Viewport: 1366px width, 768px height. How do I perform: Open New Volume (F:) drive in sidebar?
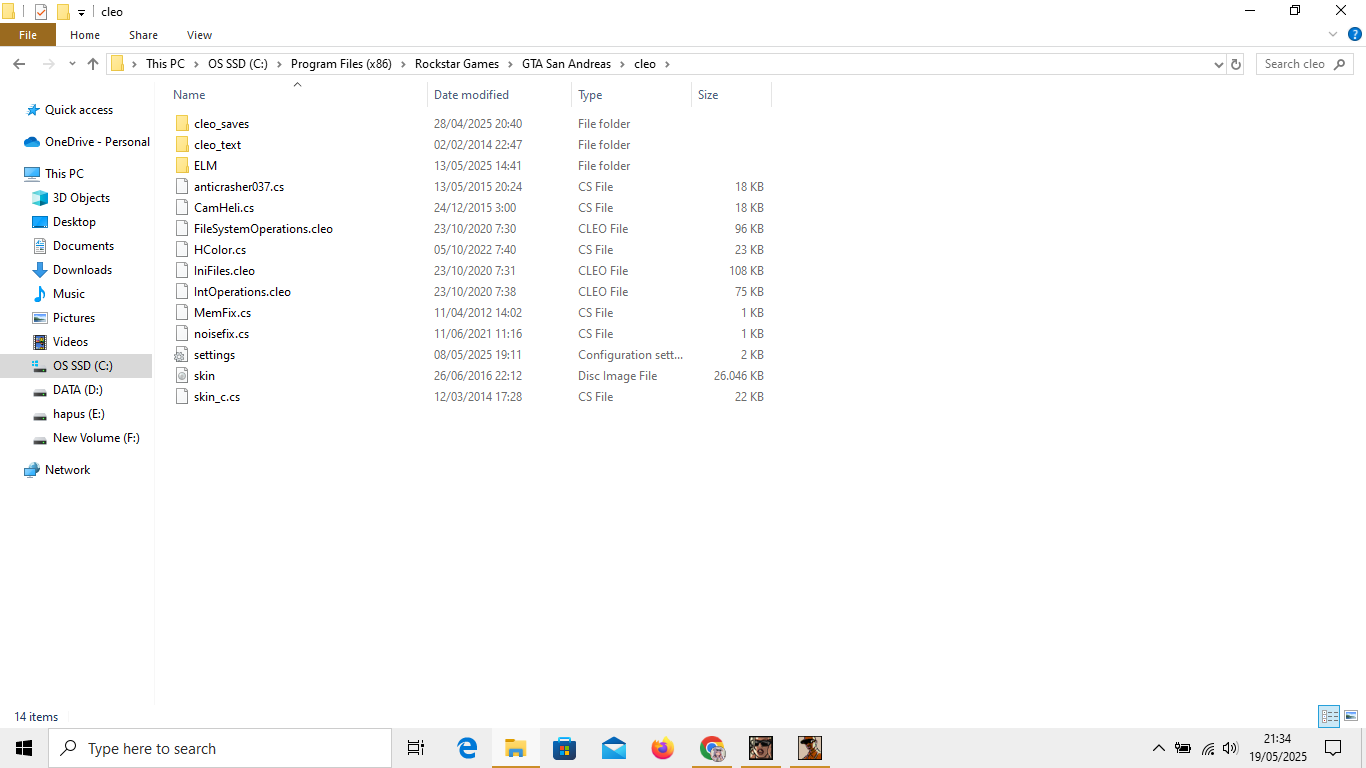point(96,438)
